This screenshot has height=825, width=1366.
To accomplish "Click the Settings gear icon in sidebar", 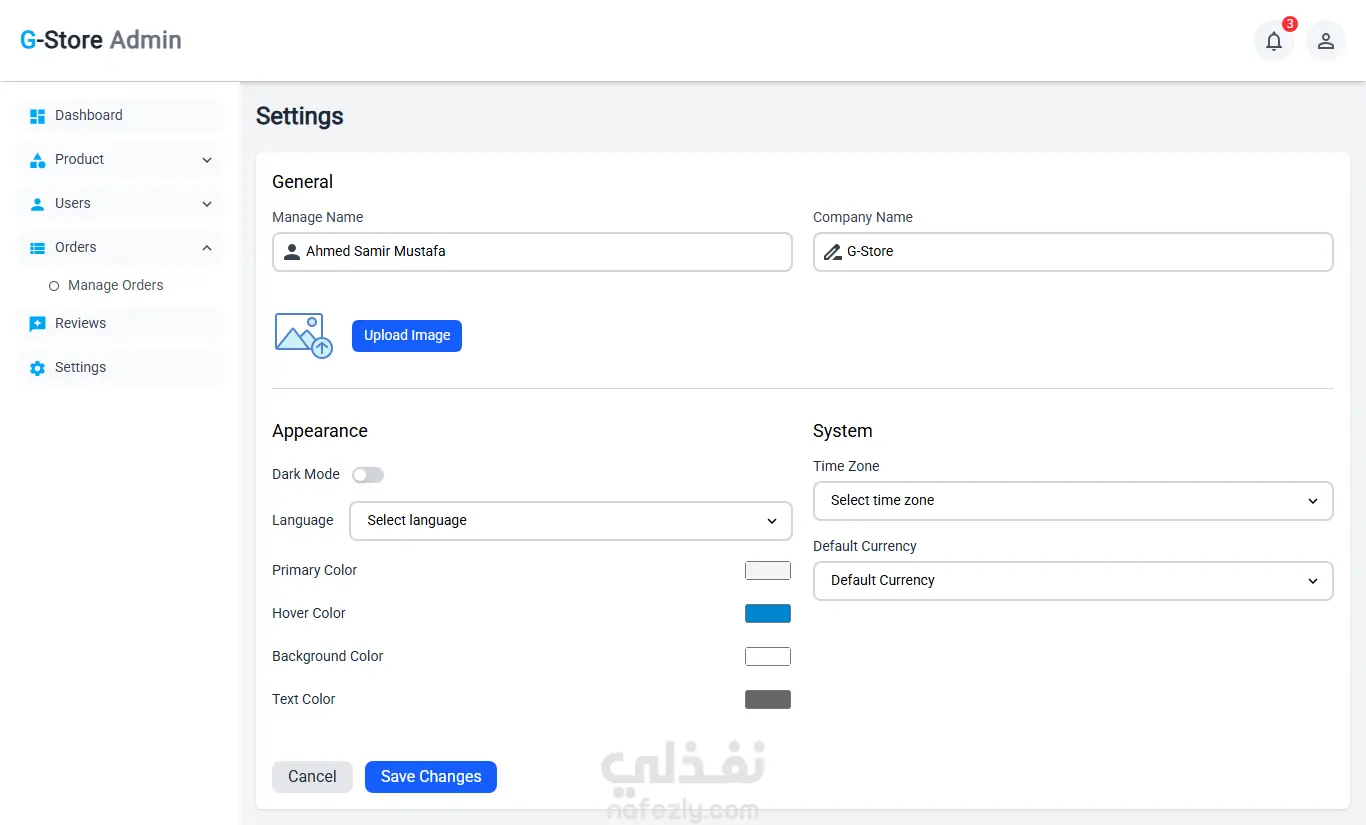I will coord(38,368).
